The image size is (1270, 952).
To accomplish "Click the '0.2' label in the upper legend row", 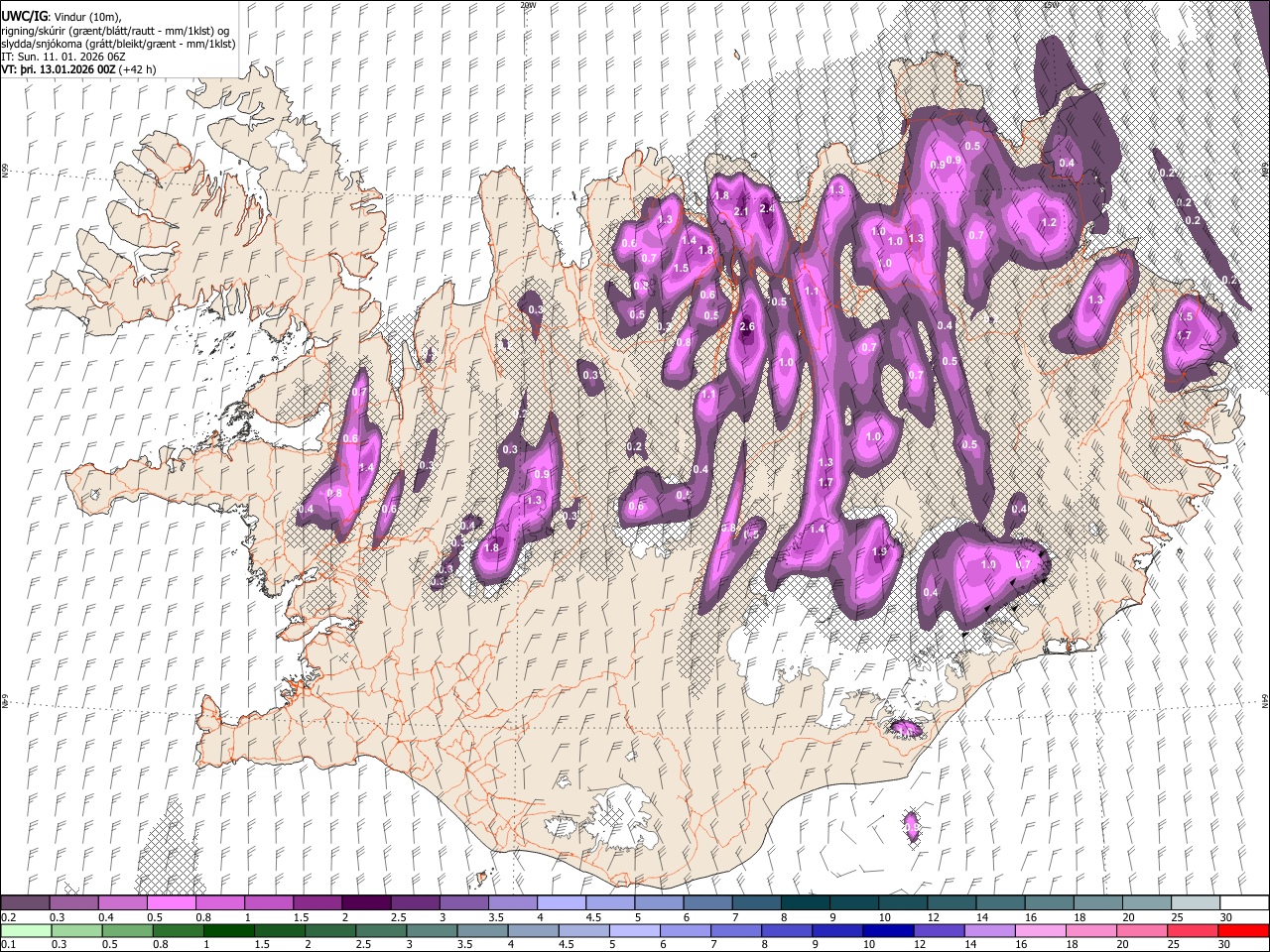I will click(8, 916).
